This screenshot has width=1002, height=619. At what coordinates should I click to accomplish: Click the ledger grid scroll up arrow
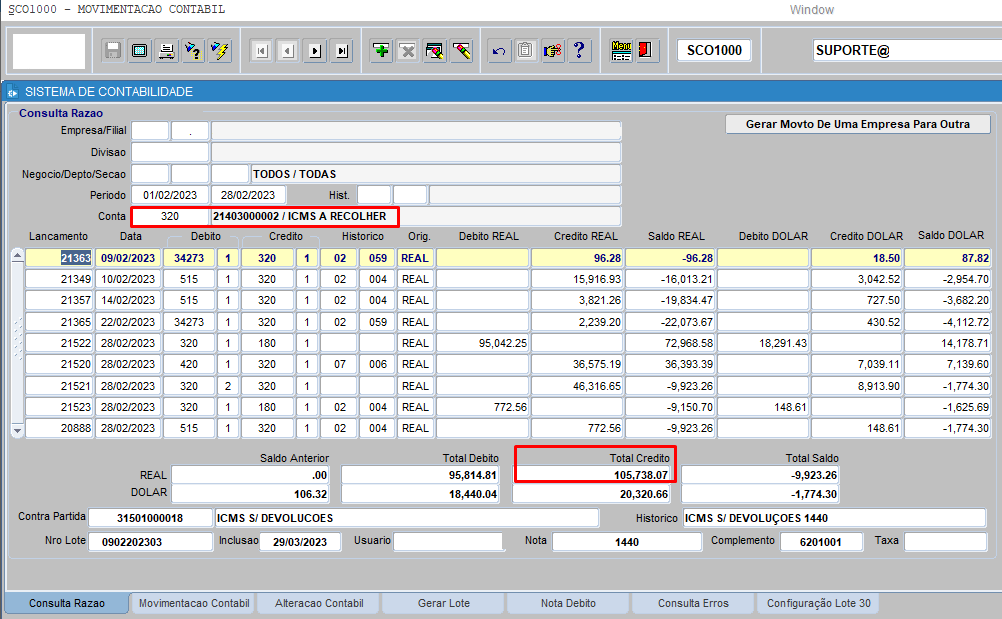(18, 257)
